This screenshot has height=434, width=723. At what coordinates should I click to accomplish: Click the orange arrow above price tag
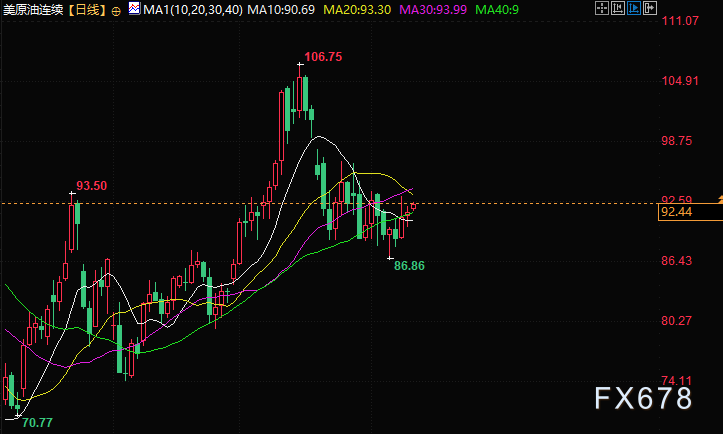tap(720, 198)
